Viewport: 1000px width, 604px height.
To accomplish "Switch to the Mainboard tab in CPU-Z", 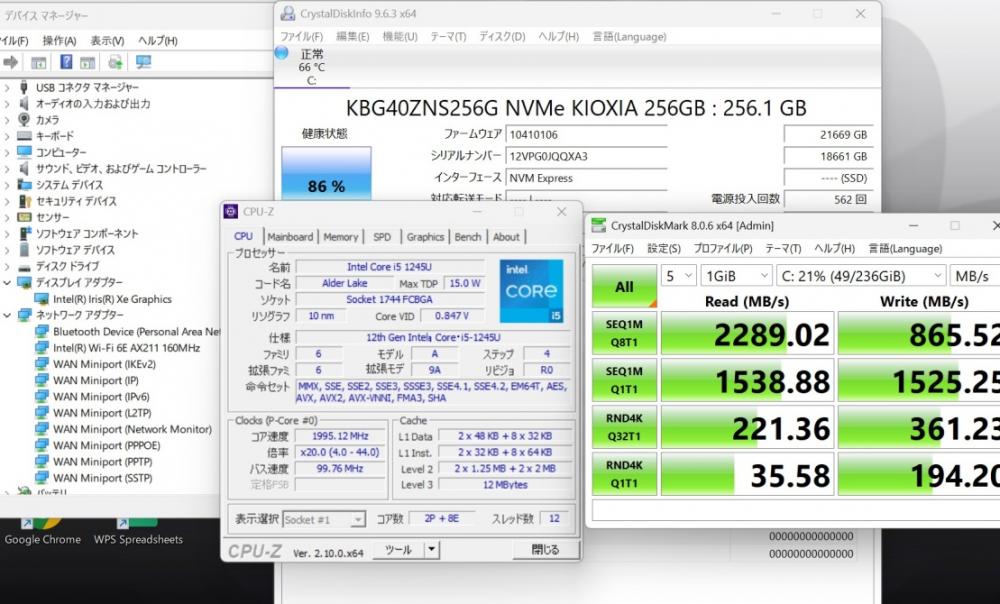I will pos(290,237).
